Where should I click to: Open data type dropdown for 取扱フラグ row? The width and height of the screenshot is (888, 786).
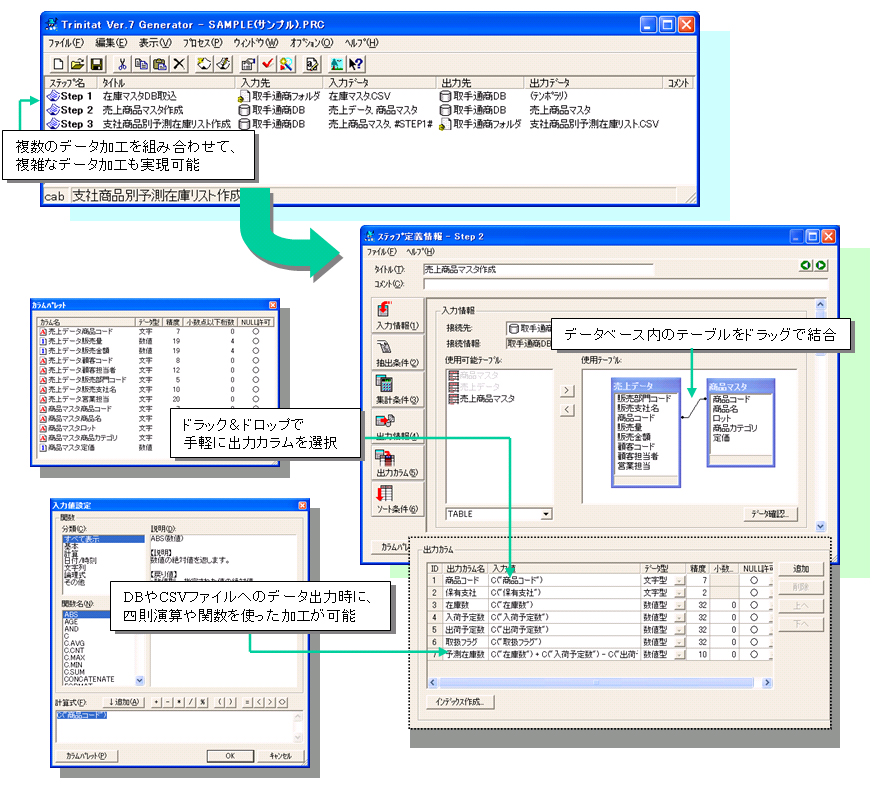pyautogui.click(x=679, y=642)
